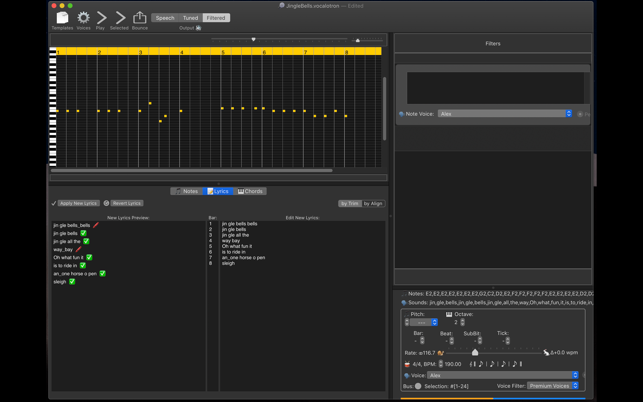Open the Voice dropdown set to Alex
Viewport: 643px width, 402px height.
coord(503,375)
